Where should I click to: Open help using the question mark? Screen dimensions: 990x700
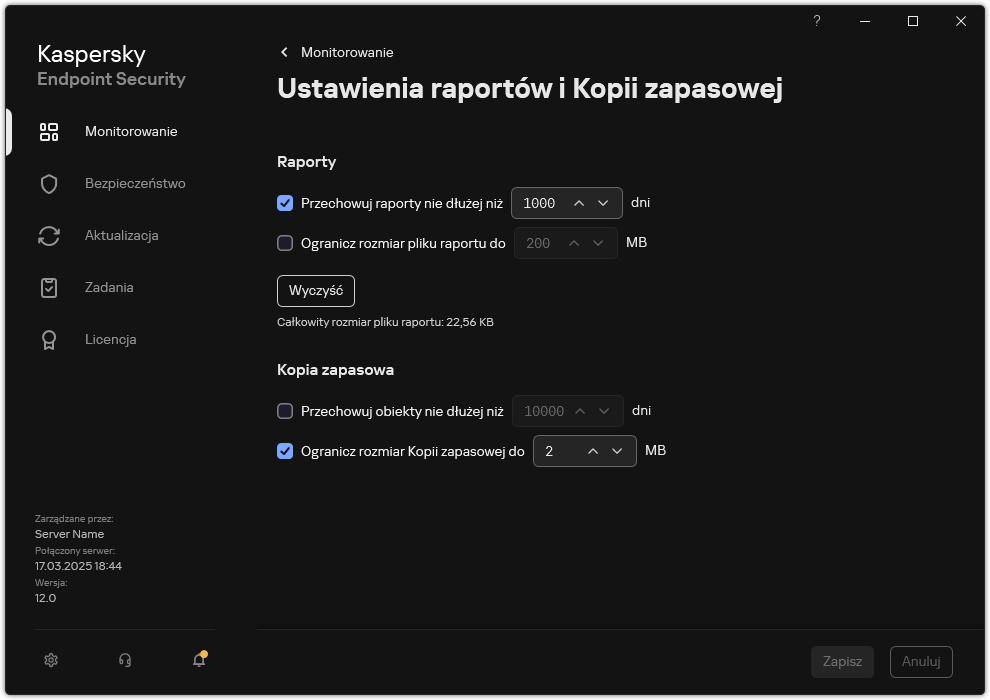tap(816, 21)
